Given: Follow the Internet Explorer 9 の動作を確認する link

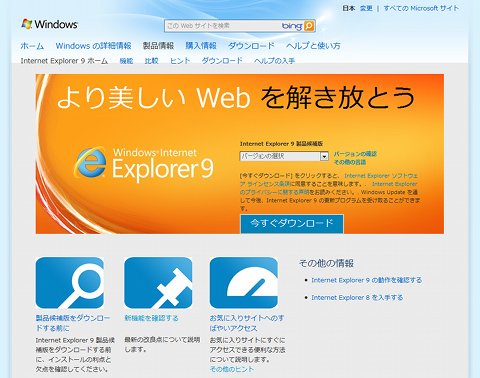Looking at the screenshot, I should (366, 280).
